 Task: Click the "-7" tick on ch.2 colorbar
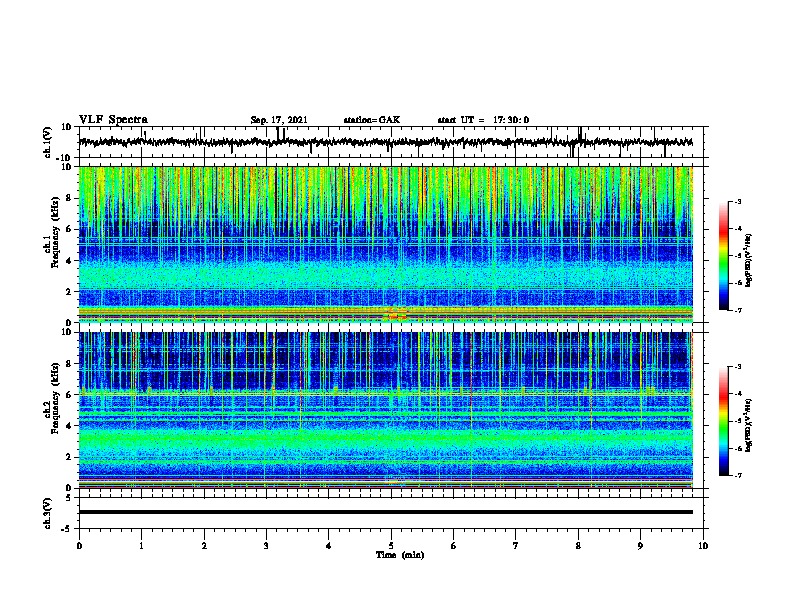coord(737,475)
